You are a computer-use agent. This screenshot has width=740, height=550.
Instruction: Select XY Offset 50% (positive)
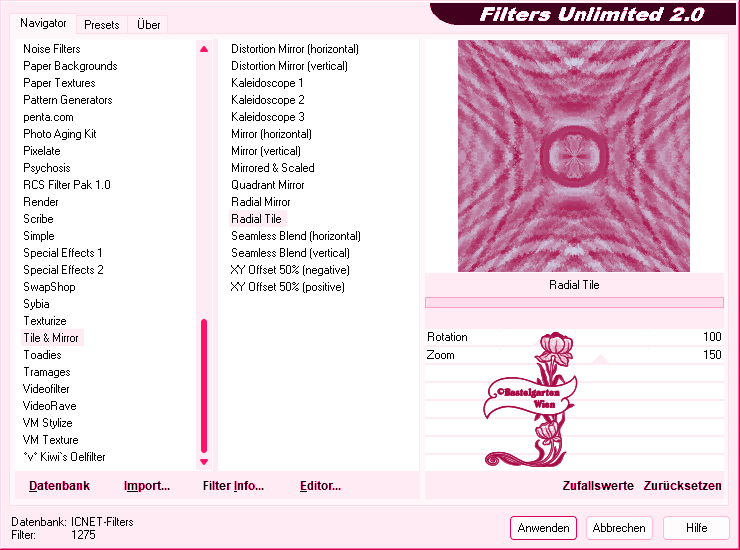pos(287,287)
